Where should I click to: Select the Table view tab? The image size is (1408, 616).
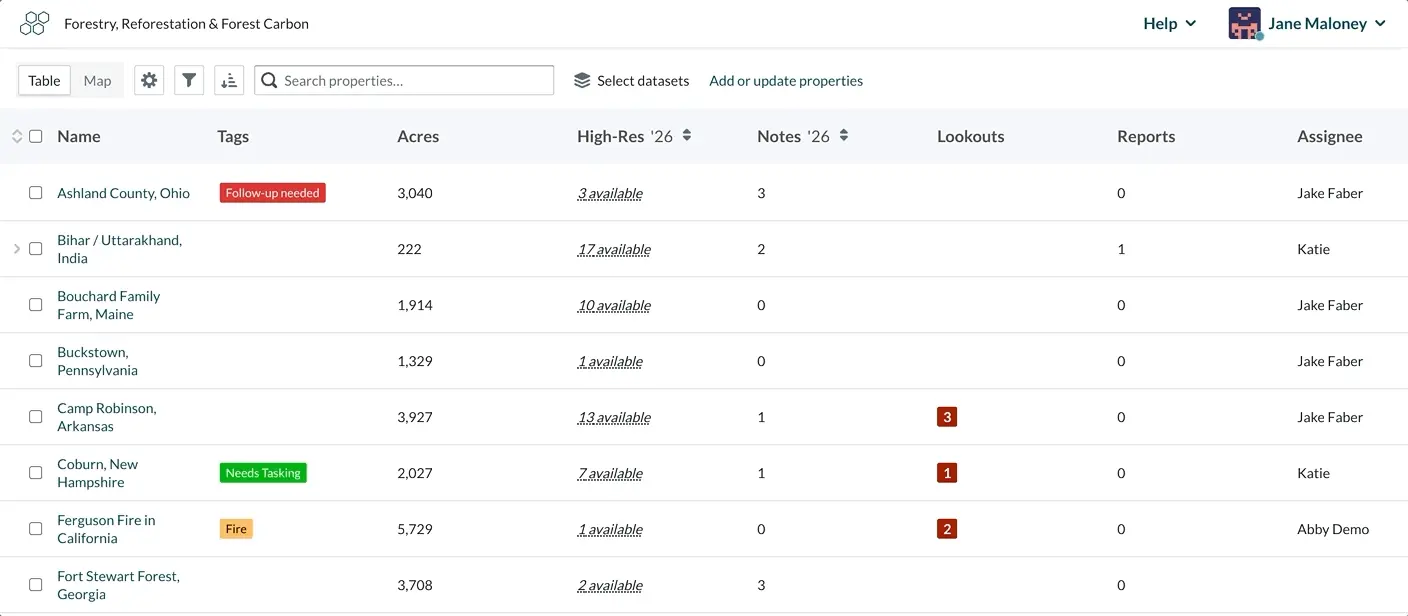tap(44, 81)
